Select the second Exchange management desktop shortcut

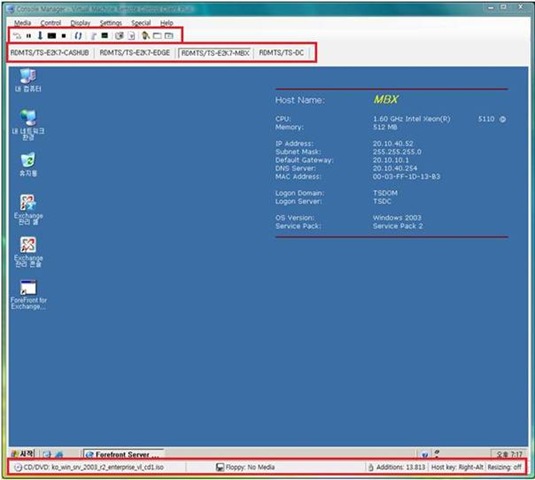click(28, 252)
